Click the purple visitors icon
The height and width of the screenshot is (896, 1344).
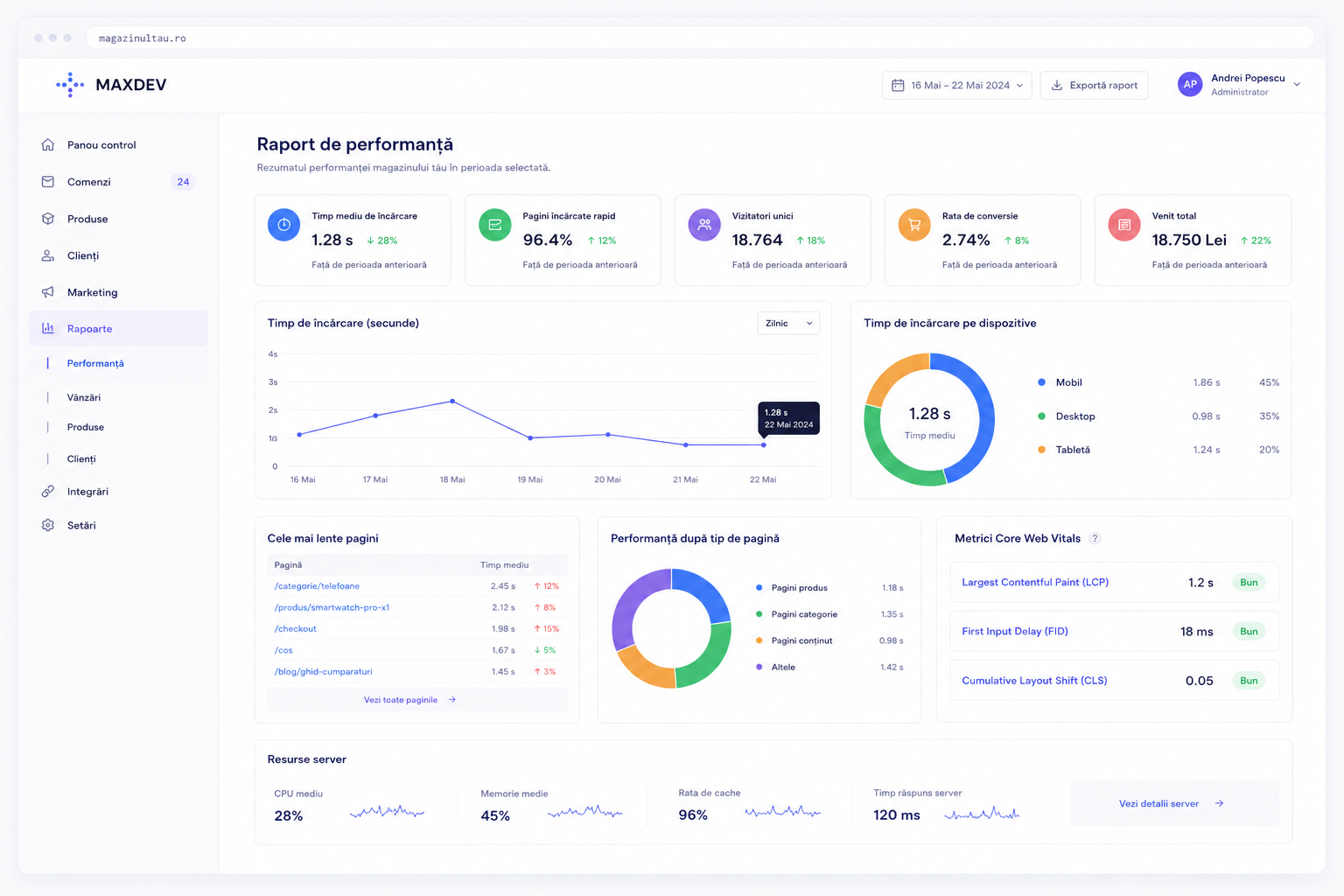coord(704,225)
